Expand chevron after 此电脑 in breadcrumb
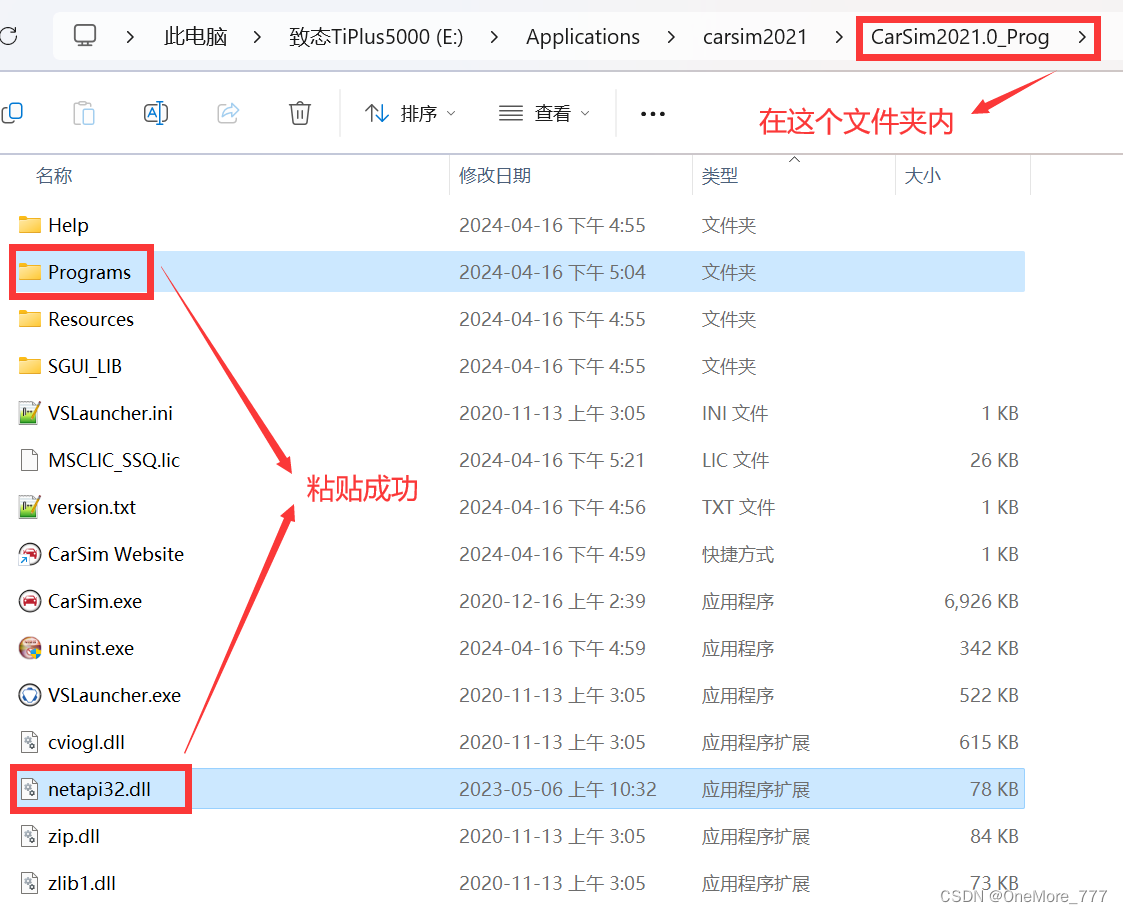 [257, 37]
